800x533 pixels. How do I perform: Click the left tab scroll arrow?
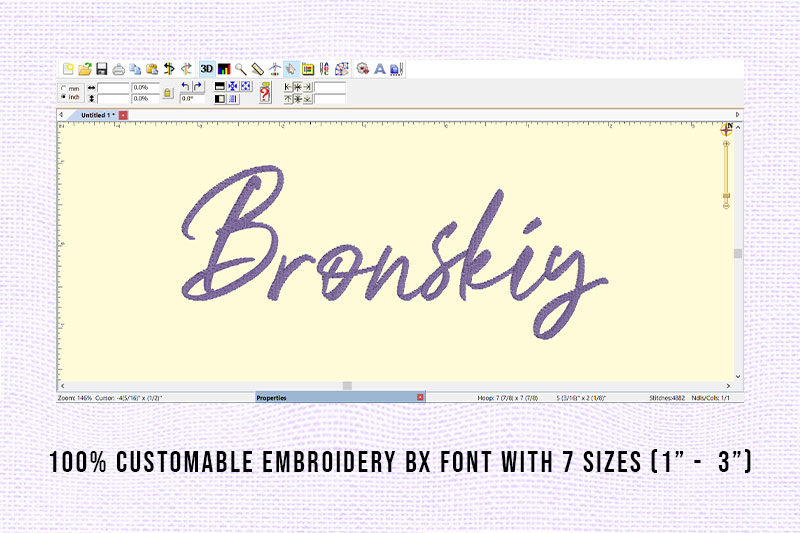coord(61,115)
